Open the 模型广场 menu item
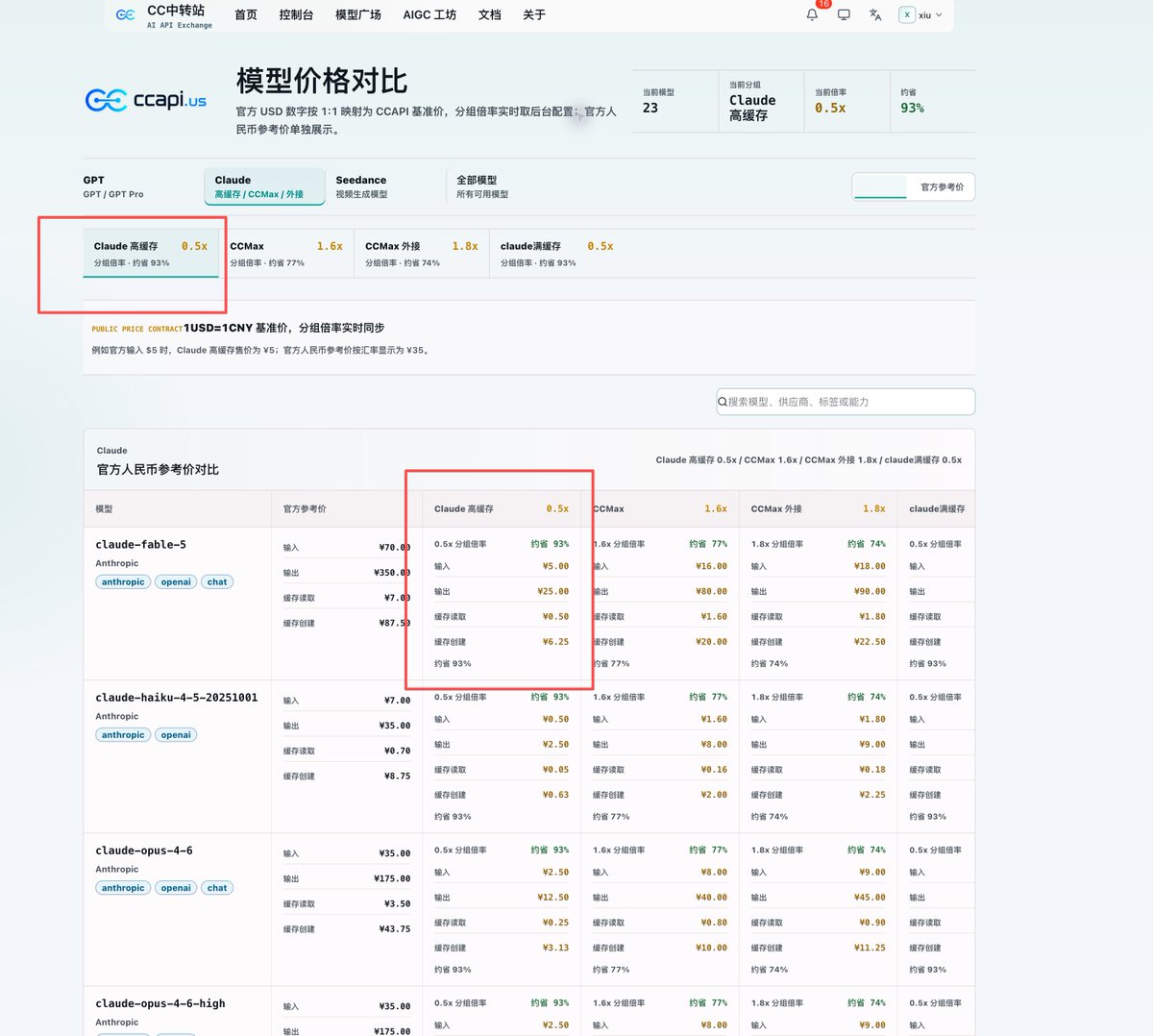Image resolution: width=1153 pixels, height=1036 pixels. point(358,15)
